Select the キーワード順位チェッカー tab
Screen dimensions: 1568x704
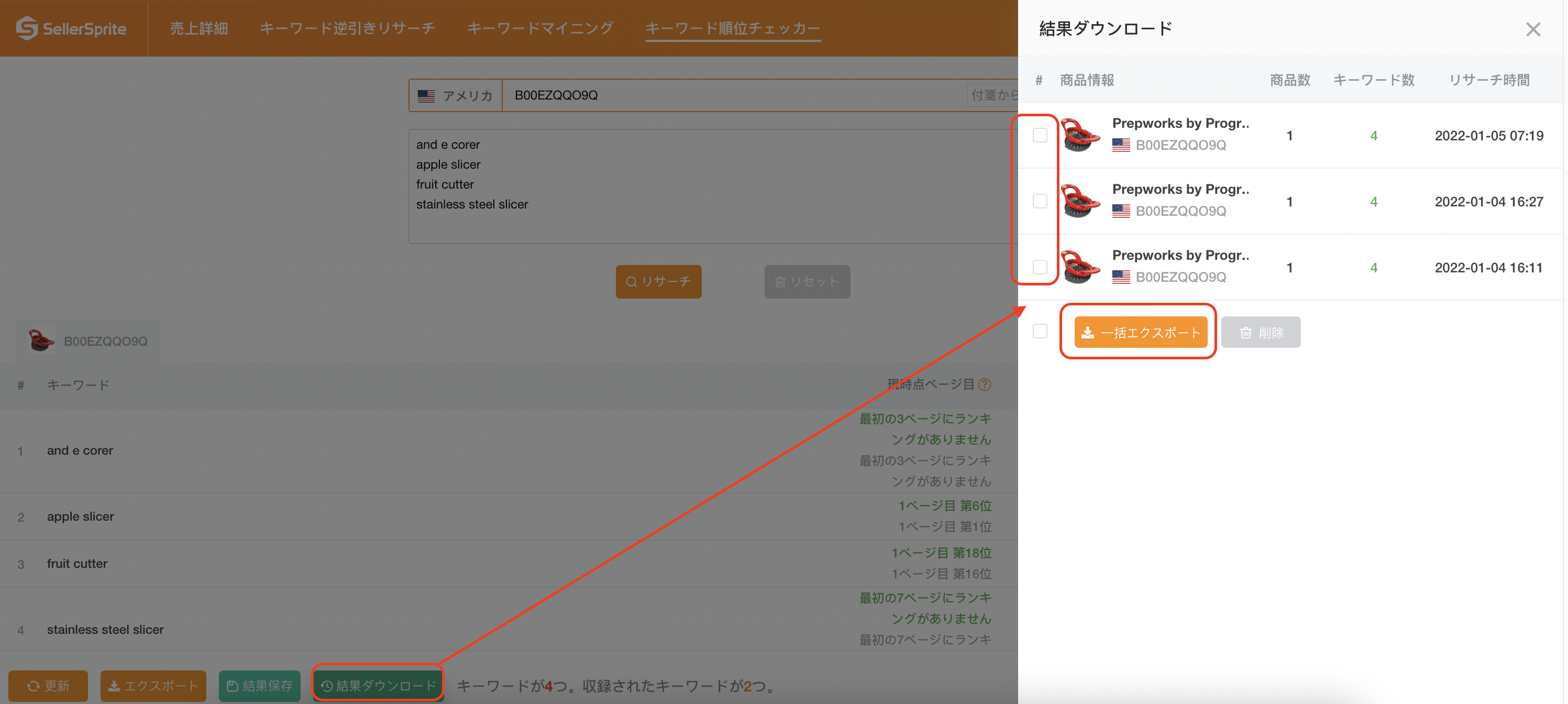[x=732, y=28]
